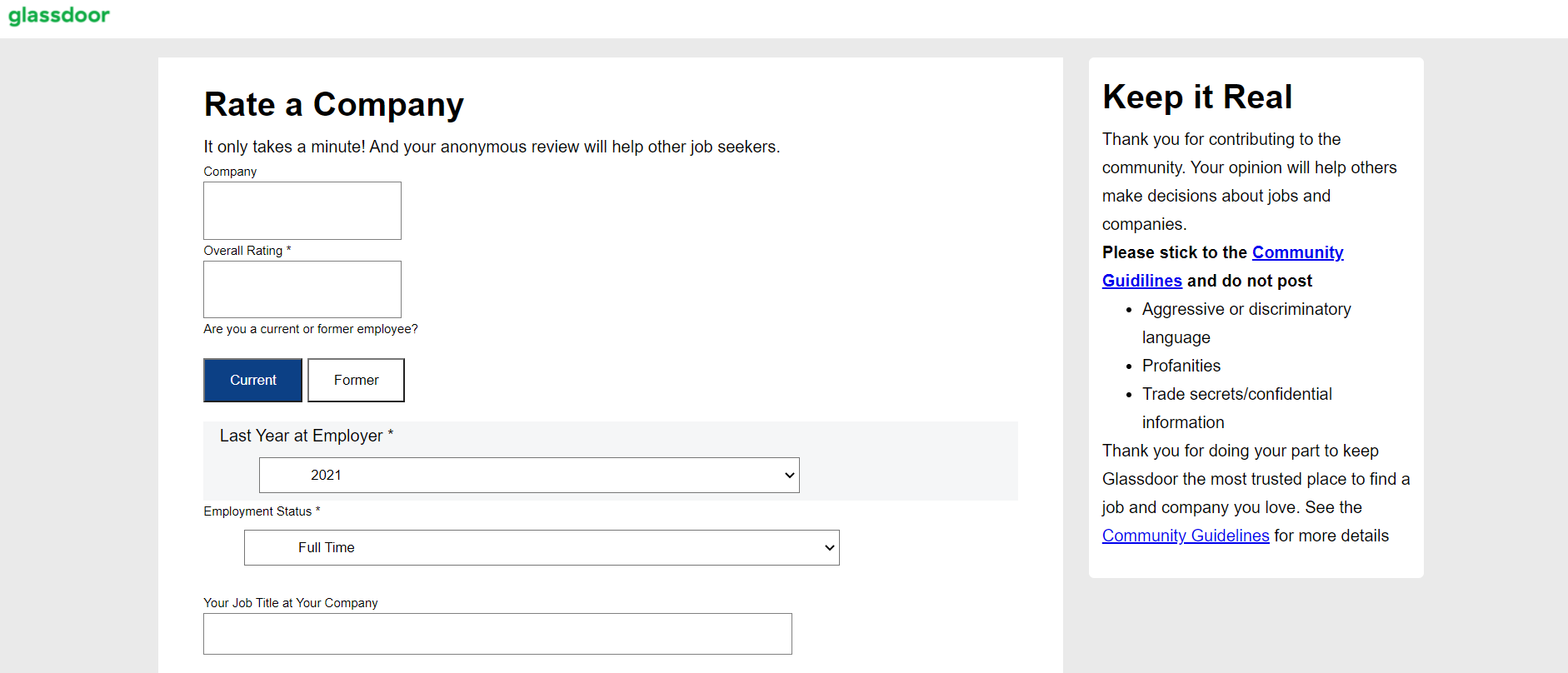The image size is (1568, 673).
Task: Open the Last Year at Employer dropdown
Action: pos(529,475)
